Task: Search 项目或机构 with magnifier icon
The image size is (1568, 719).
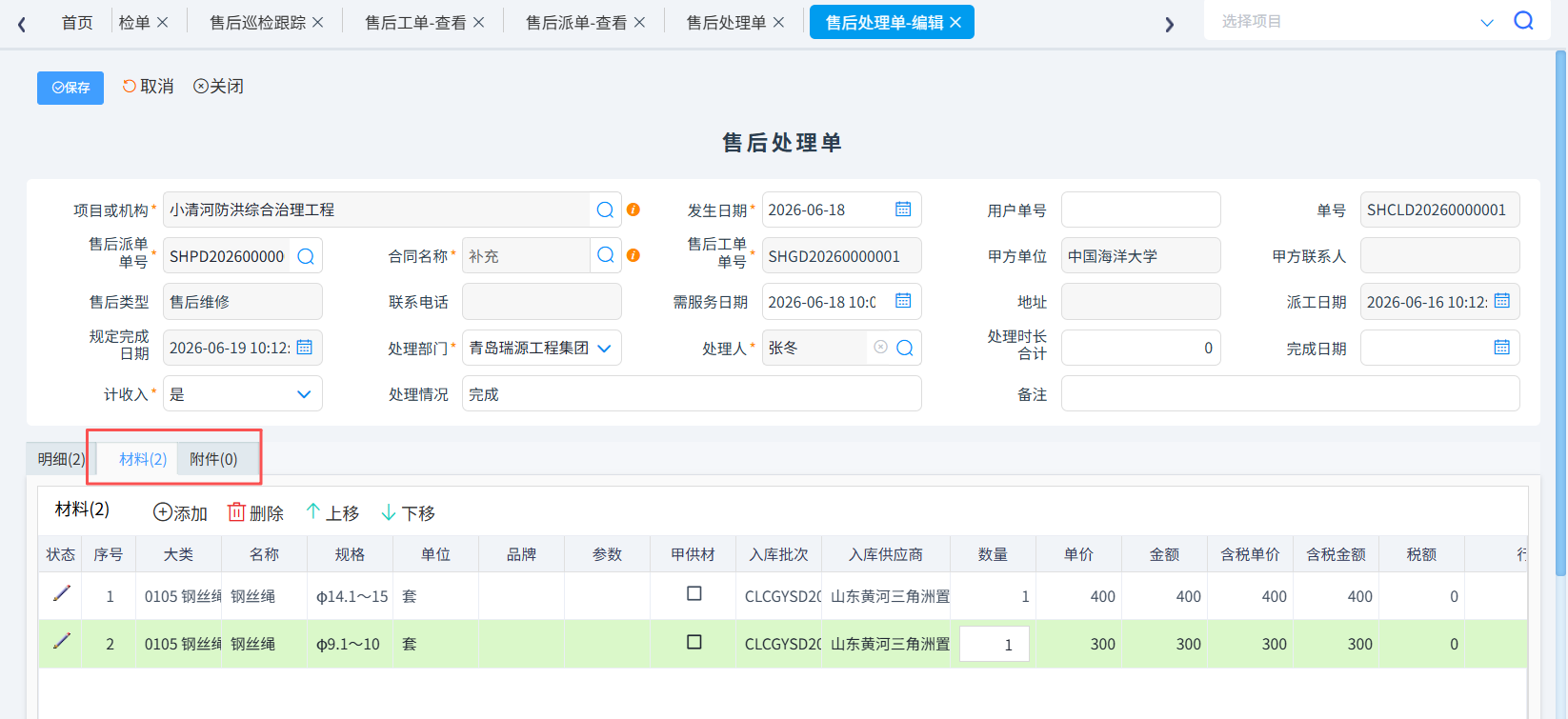Action: click(x=605, y=210)
